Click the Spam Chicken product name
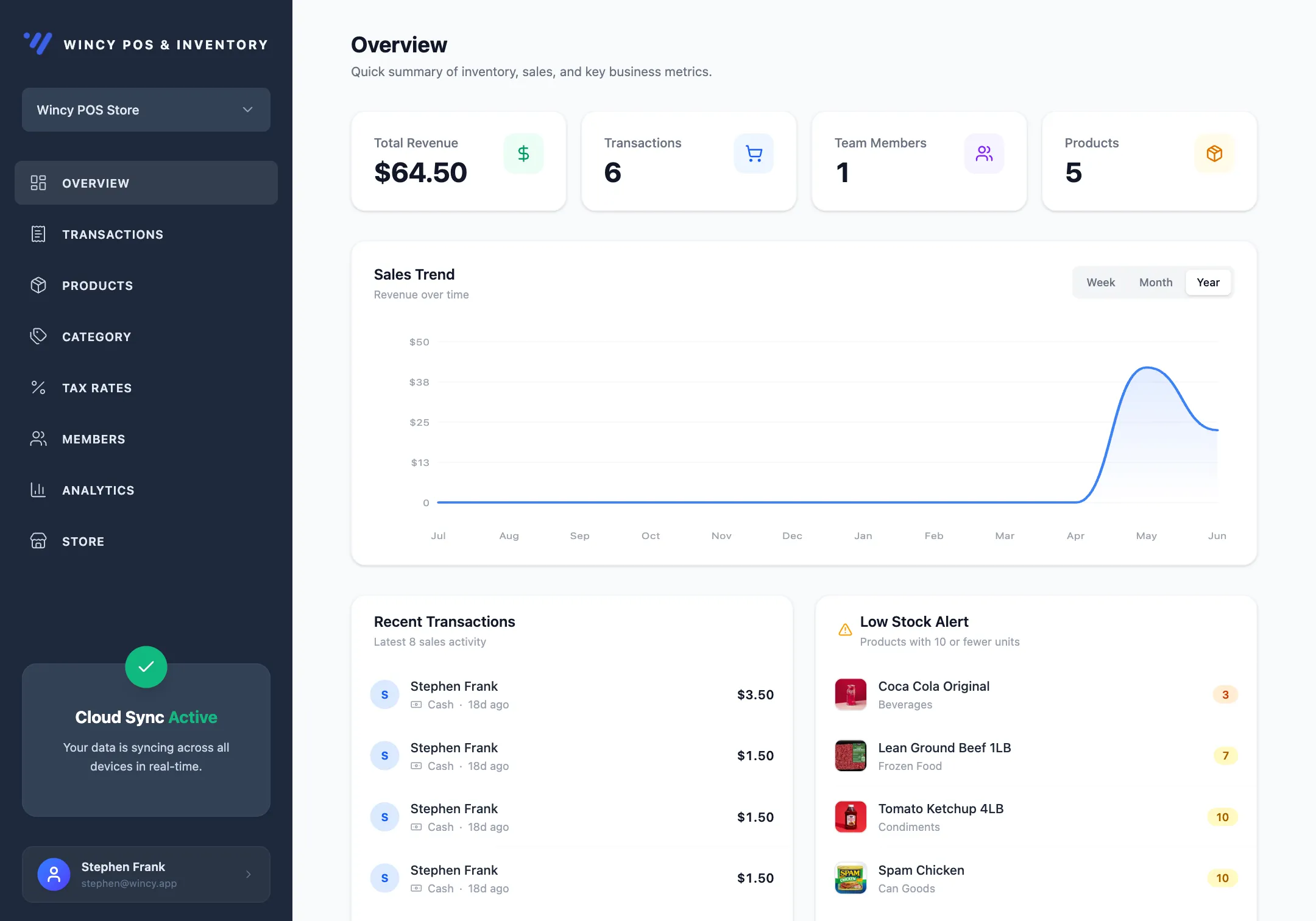The height and width of the screenshot is (921, 1316). click(921, 870)
